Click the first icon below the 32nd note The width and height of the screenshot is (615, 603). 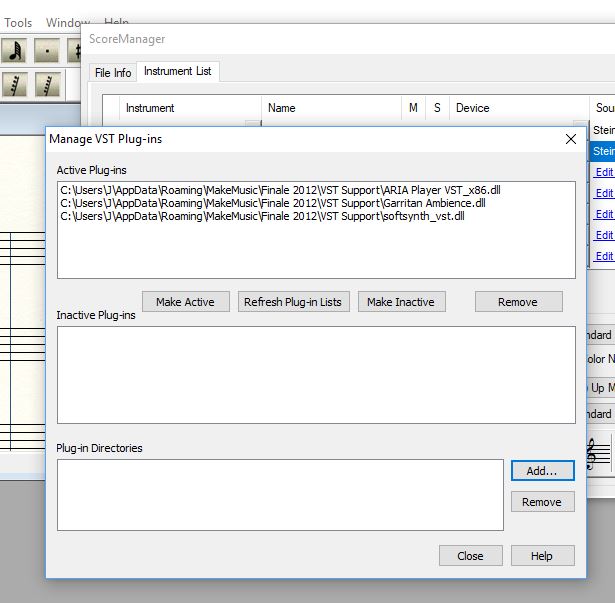coord(14,85)
